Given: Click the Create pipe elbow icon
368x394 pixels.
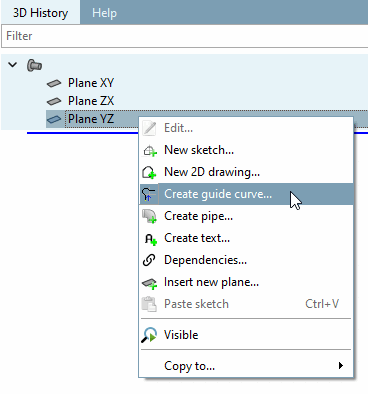Looking at the screenshot, I should (x=149, y=216).
